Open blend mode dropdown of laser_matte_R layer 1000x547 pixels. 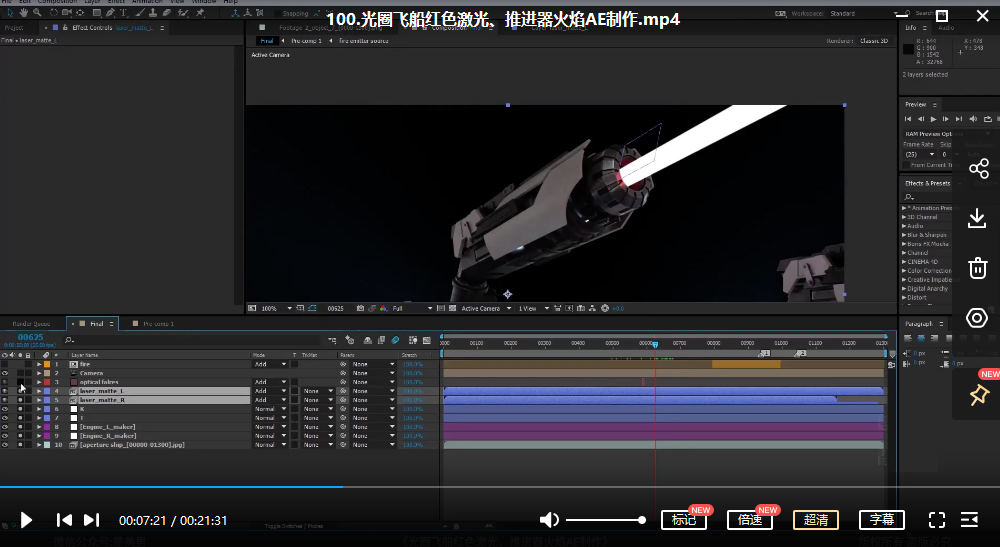click(x=270, y=400)
